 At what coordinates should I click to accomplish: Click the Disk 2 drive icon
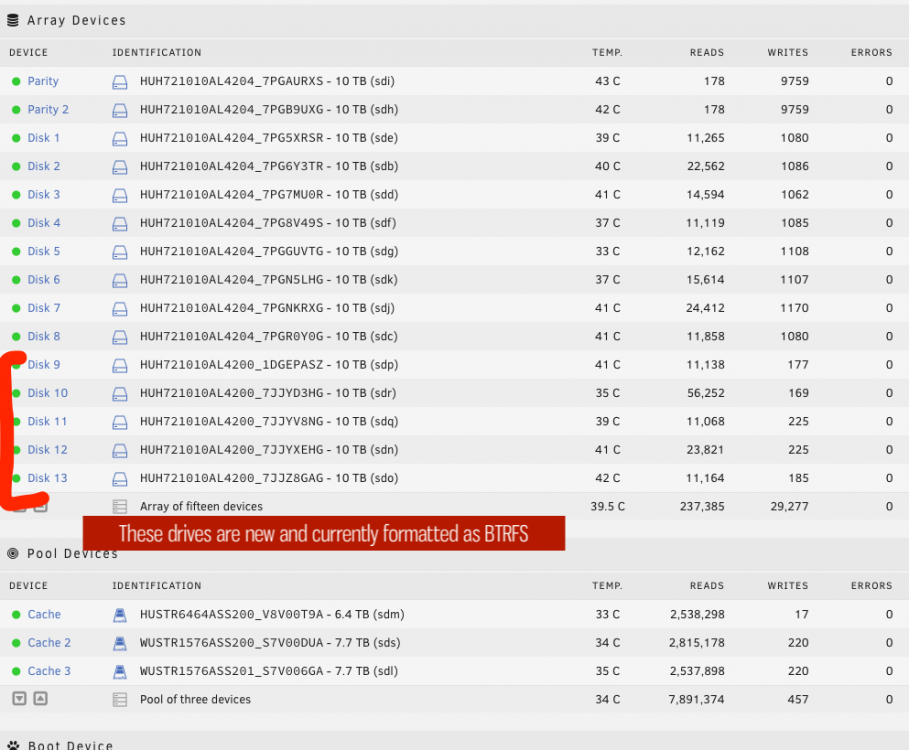[119, 167]
